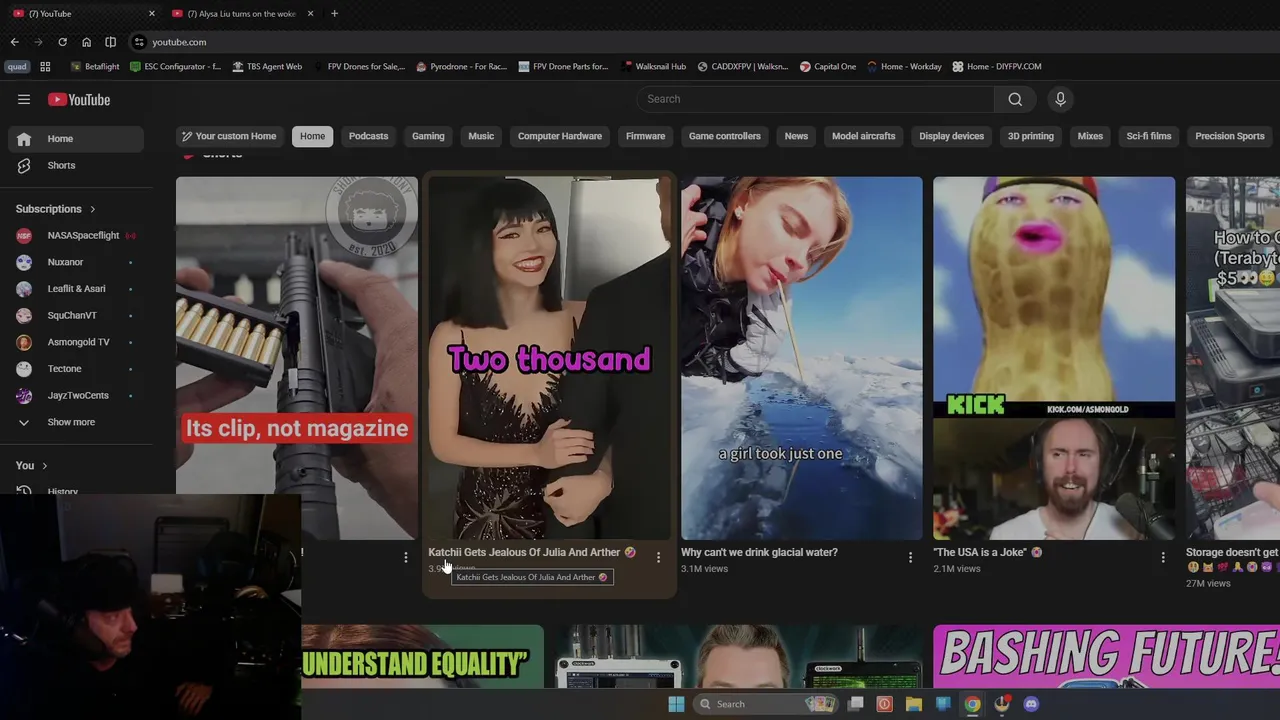Select the News filter chip
The width and height of the screenshot is (1280, 720).
click(x=796, y=136)
